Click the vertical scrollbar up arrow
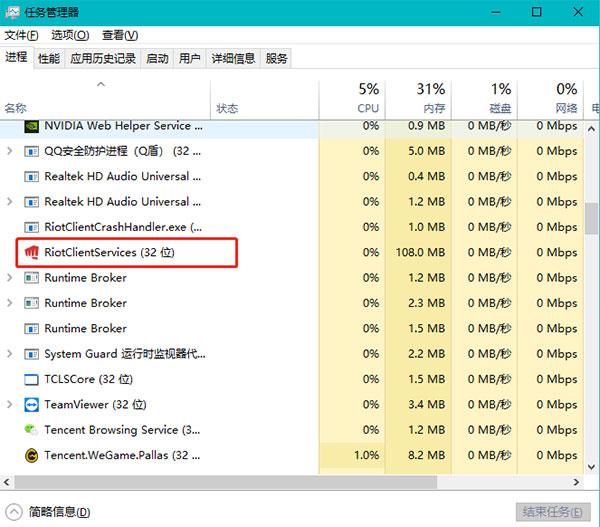This screenshot has height=527, width=600. point(592,129)
